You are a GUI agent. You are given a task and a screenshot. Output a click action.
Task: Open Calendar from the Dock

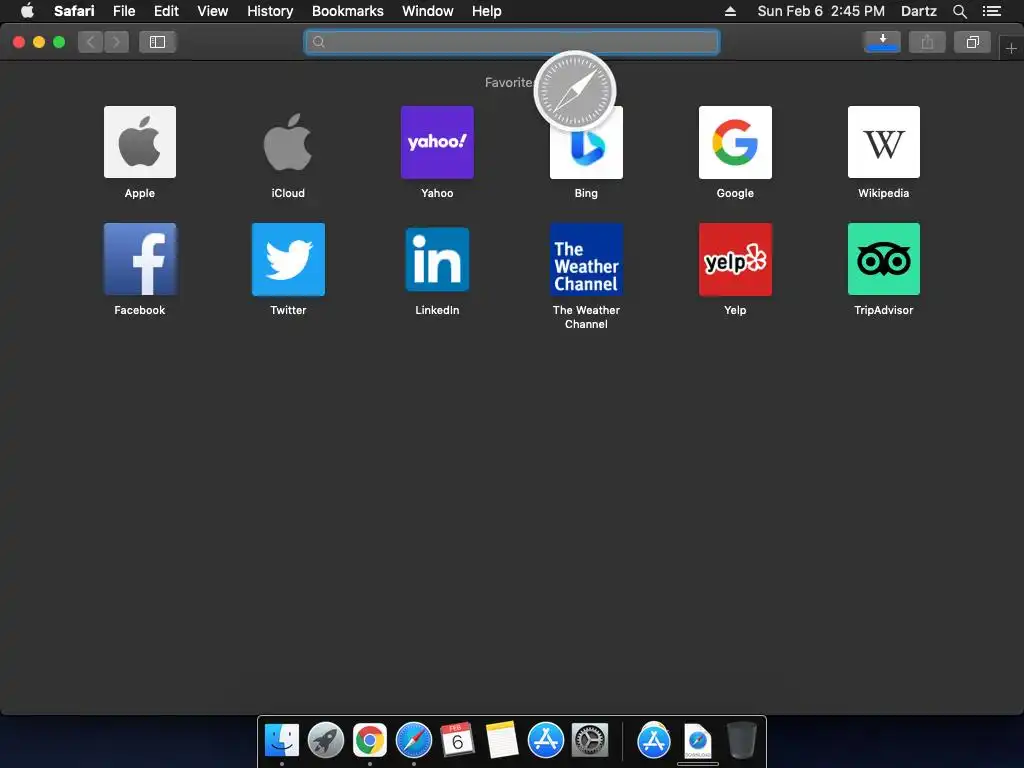pyautogui.click(x=457, y=741)
